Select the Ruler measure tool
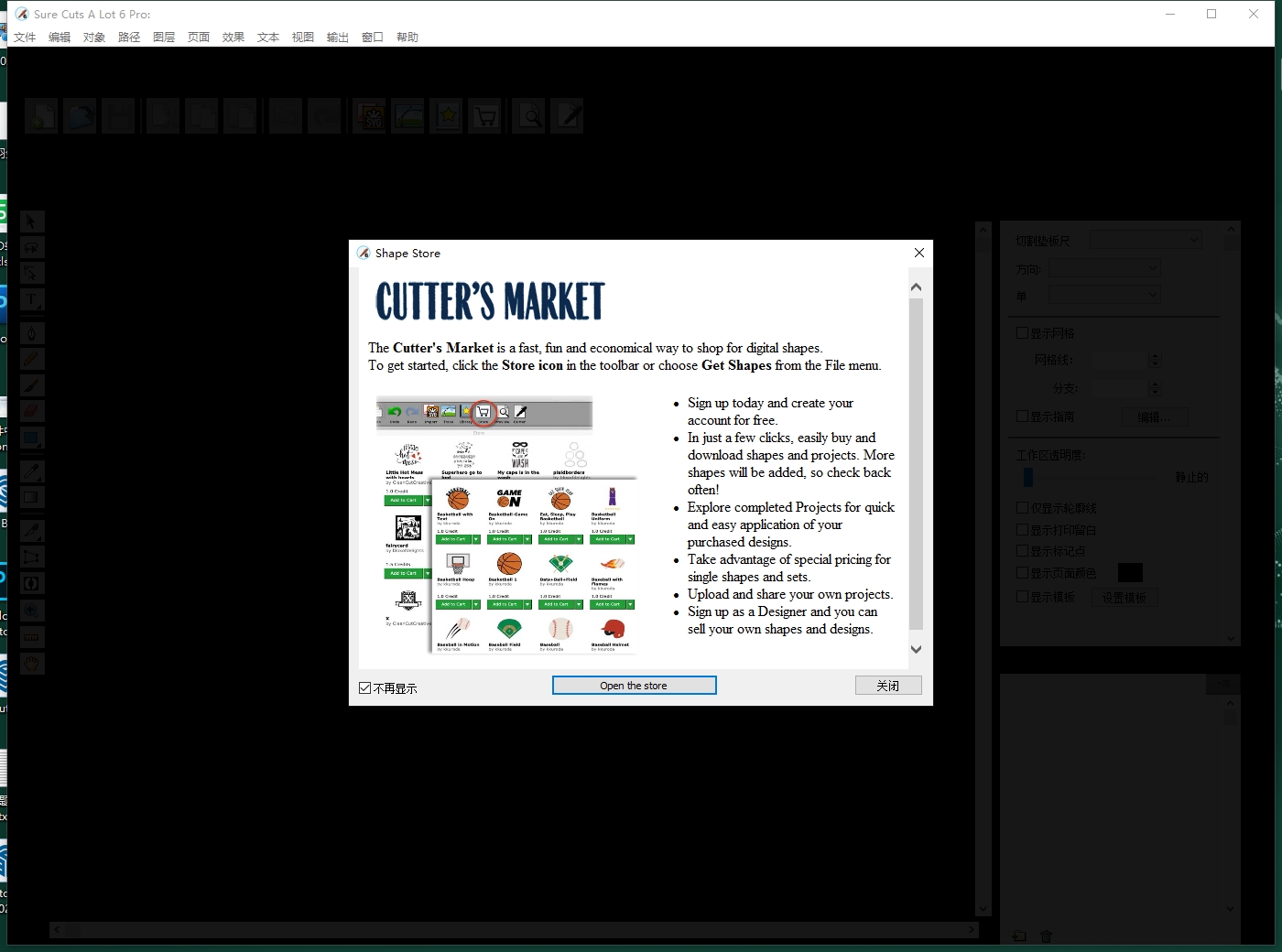Image resolution: width=1282 pixels, height=952 pixels. tap(32, 637)
